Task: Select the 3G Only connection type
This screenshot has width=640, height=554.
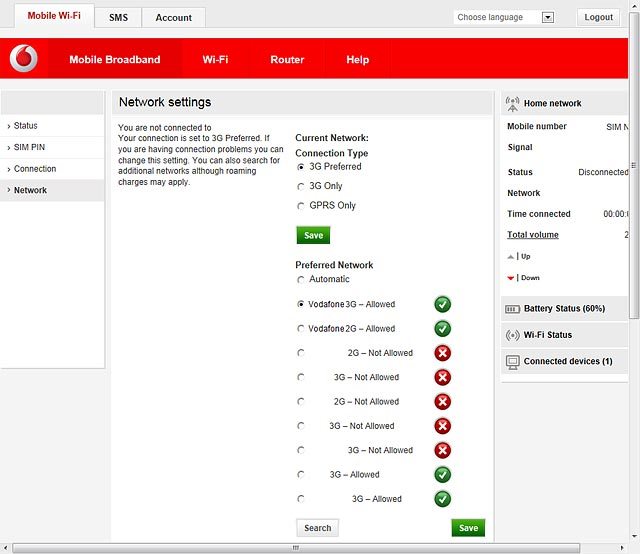Action: click(x=301, y=187)
